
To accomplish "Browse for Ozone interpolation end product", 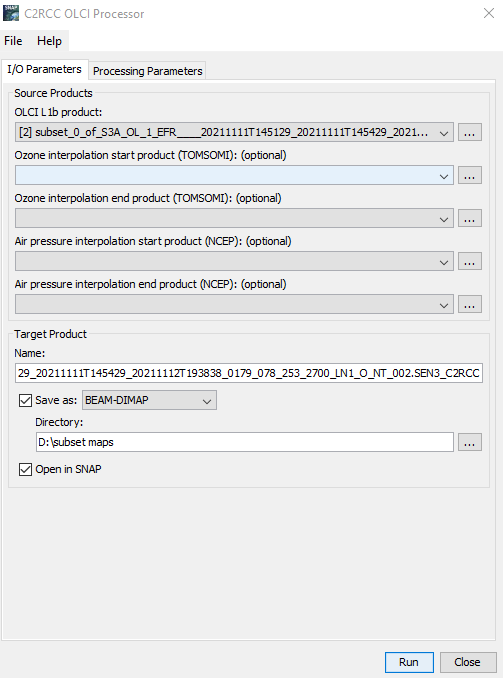I will pyautogui.click(x=470, y=218).
